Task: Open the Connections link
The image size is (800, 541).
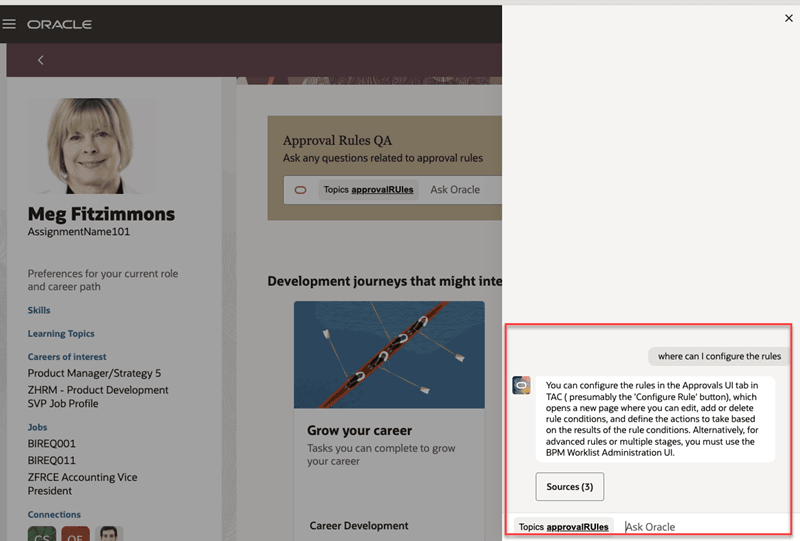Action: (x=54, y=514)
